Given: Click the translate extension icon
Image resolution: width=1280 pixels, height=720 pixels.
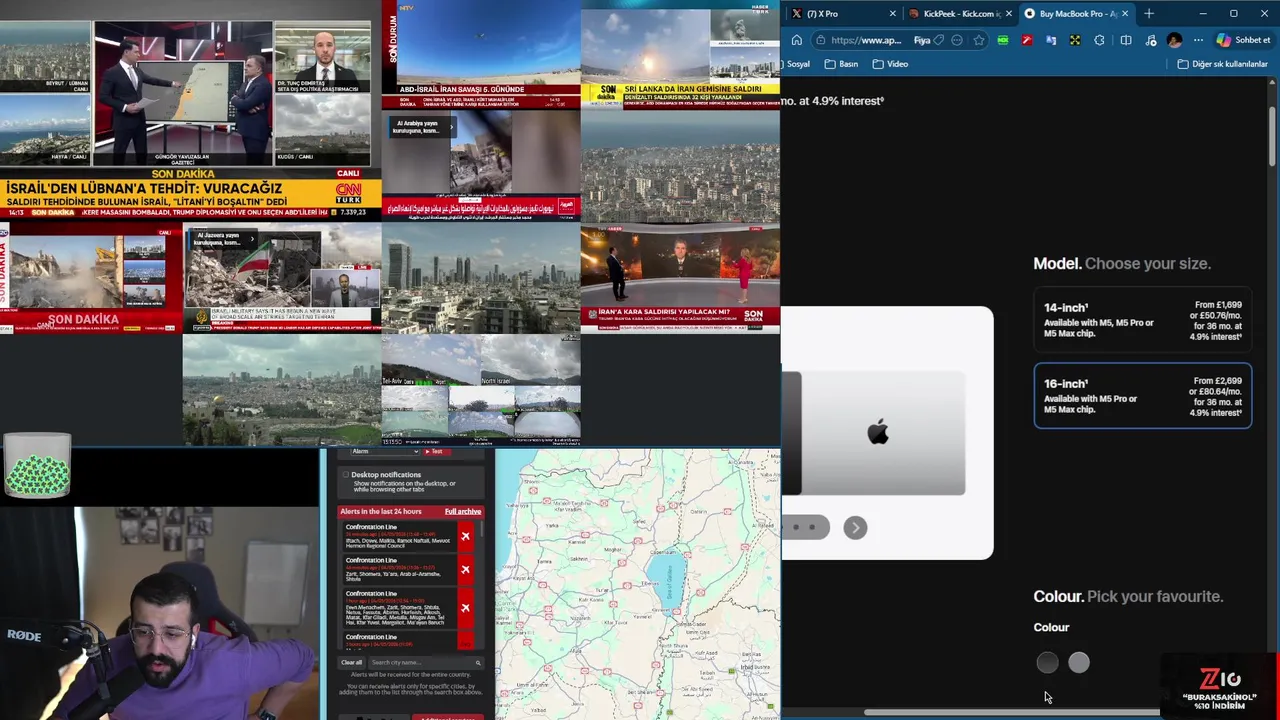Looking at the screenshot, I should (x=1050, y=40).
